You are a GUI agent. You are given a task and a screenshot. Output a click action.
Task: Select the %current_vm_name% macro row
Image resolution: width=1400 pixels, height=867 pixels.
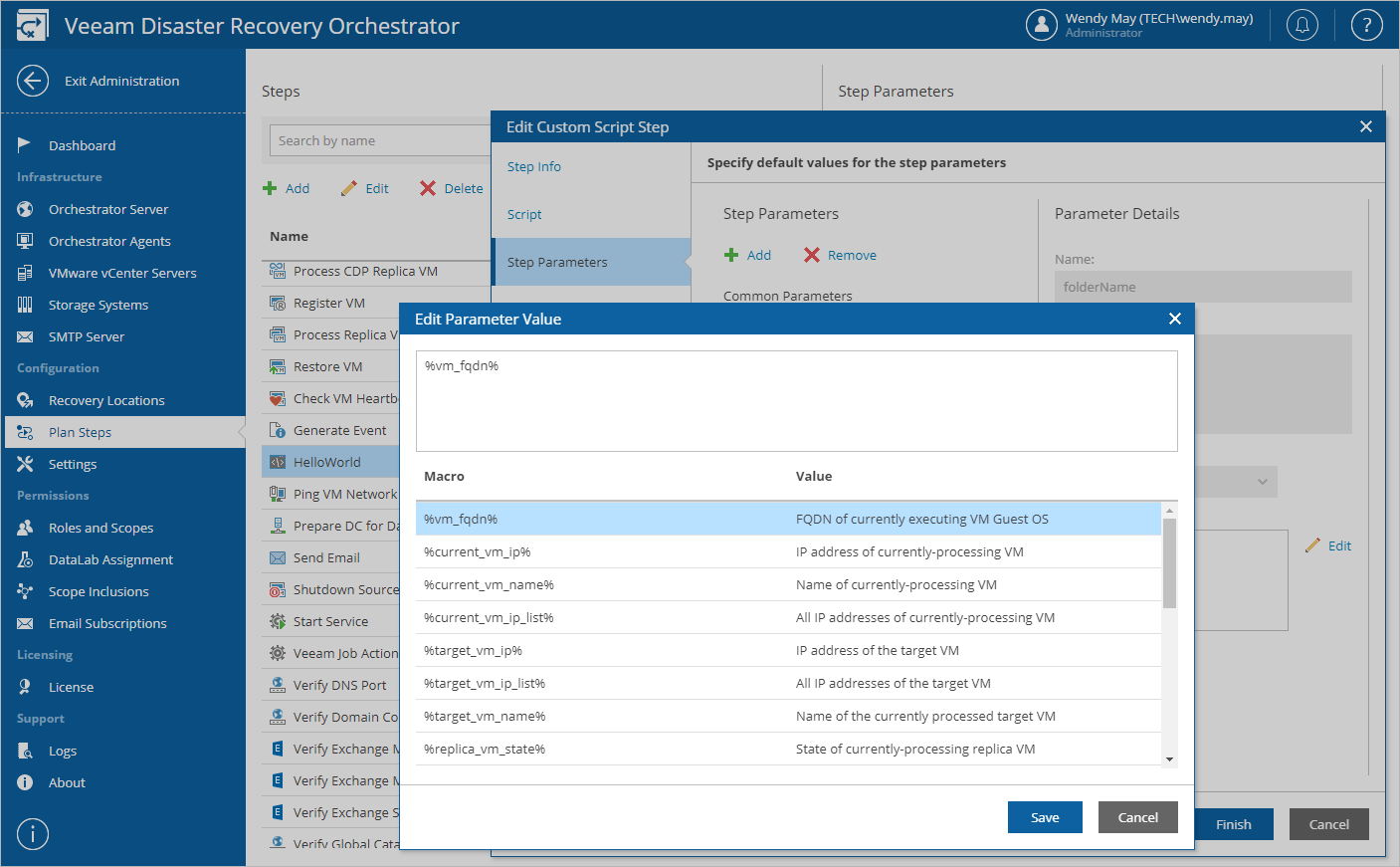click(788, 584)
